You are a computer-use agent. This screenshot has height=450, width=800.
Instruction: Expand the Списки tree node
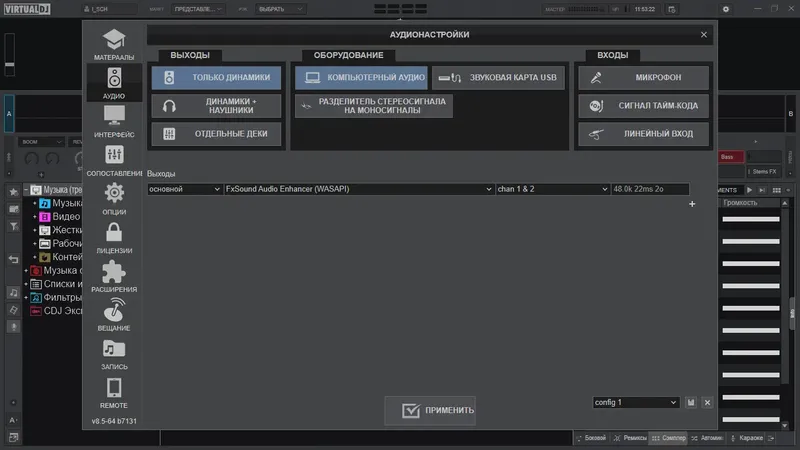[26, 284]
